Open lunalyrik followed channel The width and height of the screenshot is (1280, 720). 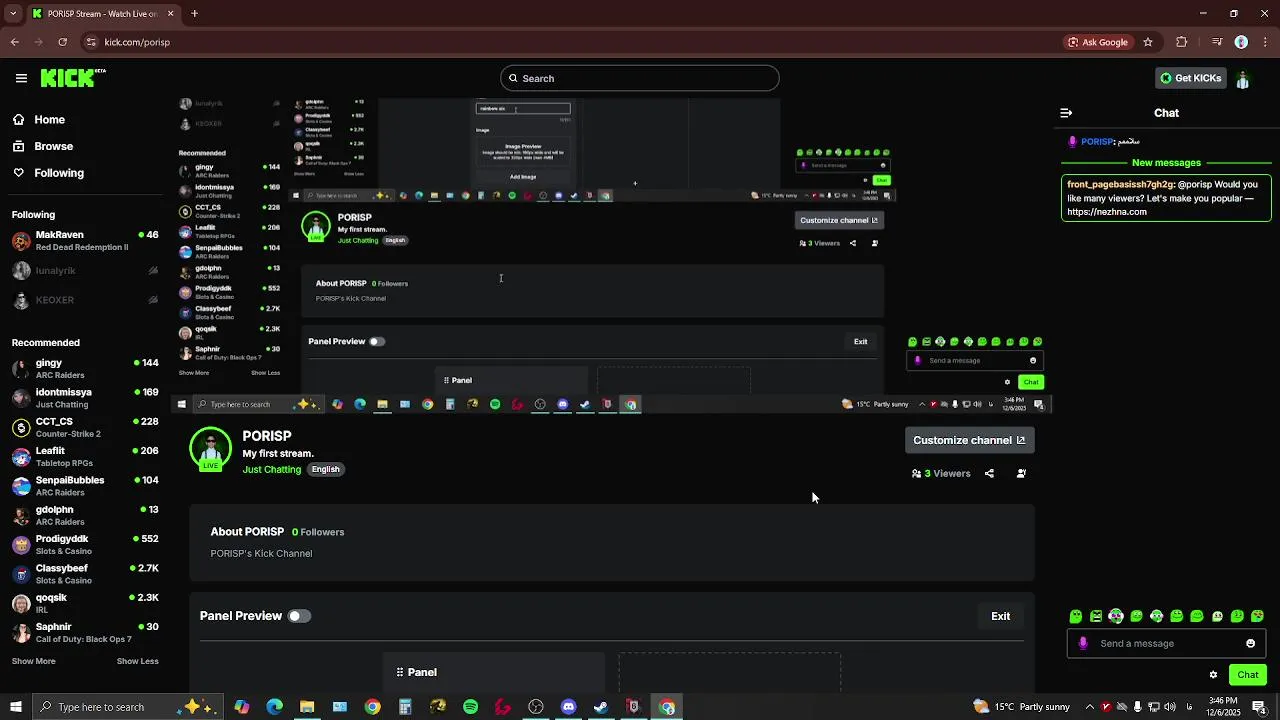click(85, 270)
